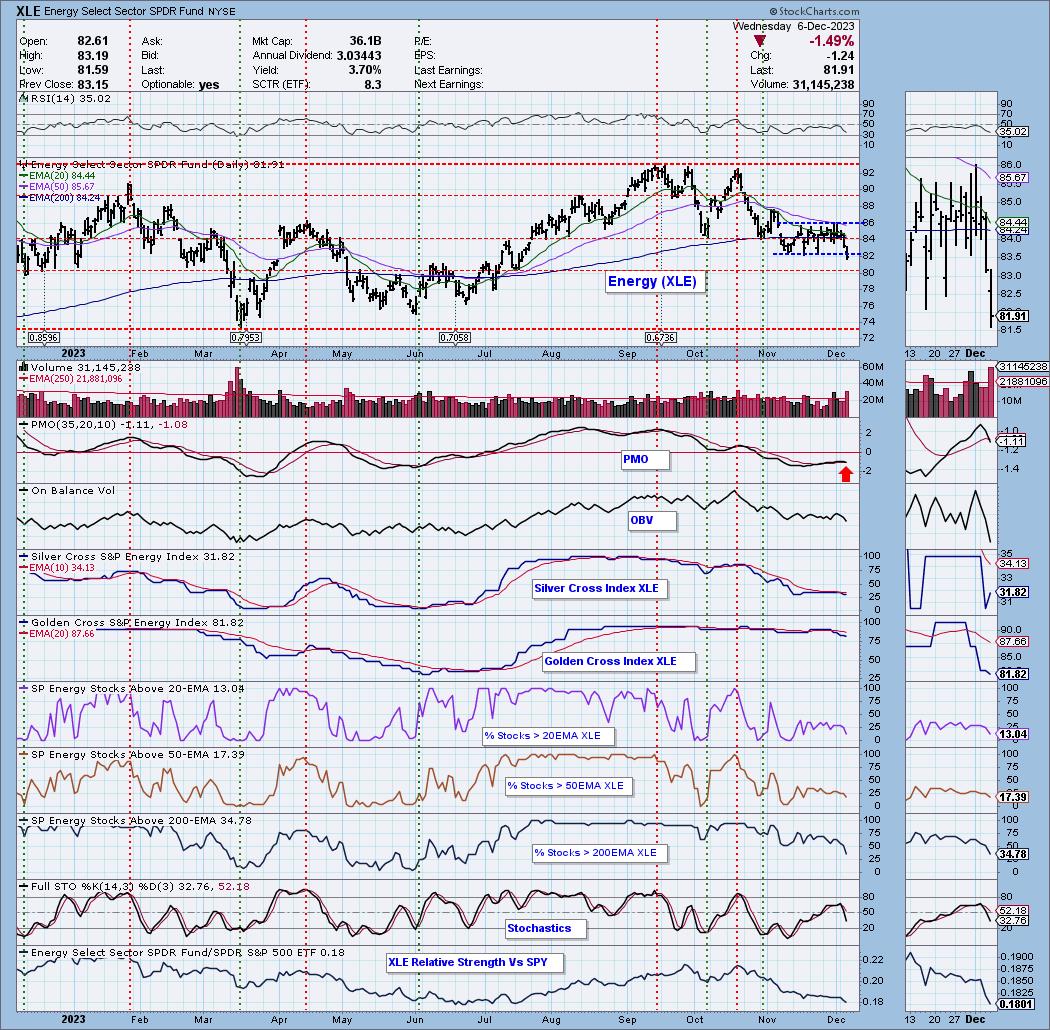
Task: Click the Low price 81.59
Action: [92, 70]
